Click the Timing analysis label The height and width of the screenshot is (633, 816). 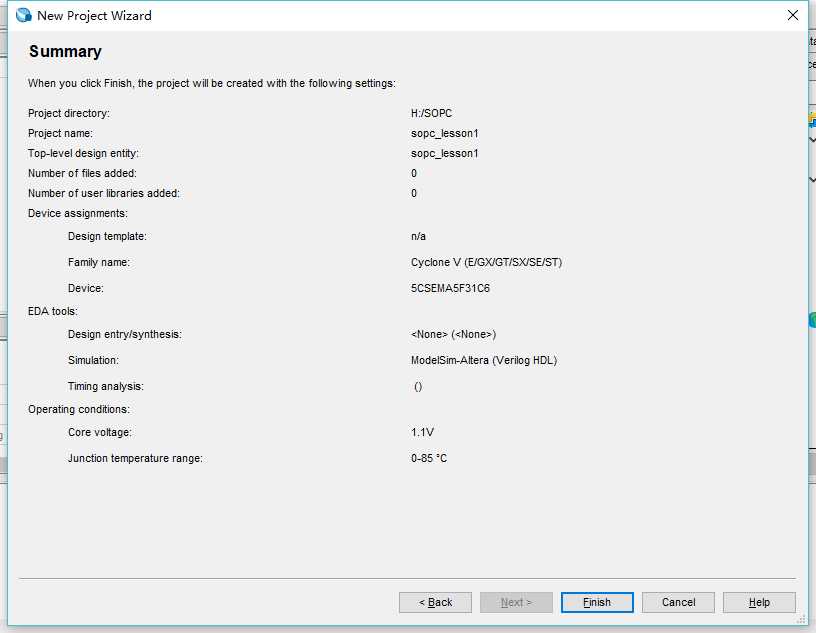(106, 386)
